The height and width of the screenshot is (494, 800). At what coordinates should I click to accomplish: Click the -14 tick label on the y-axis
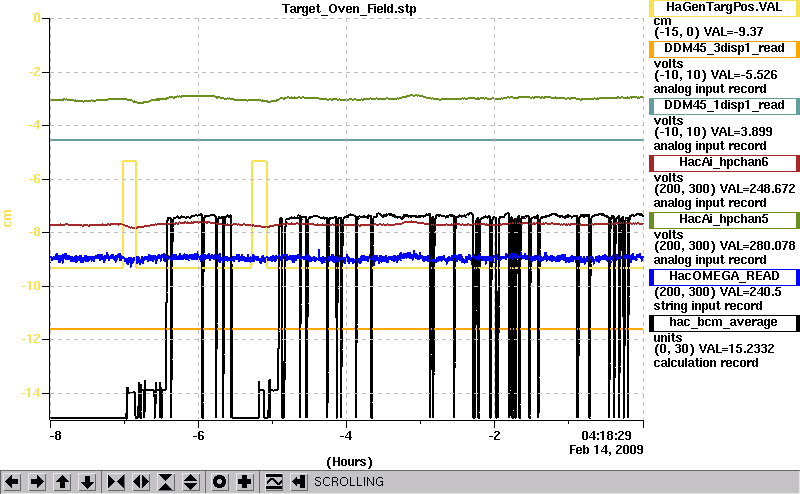point(31,393)
